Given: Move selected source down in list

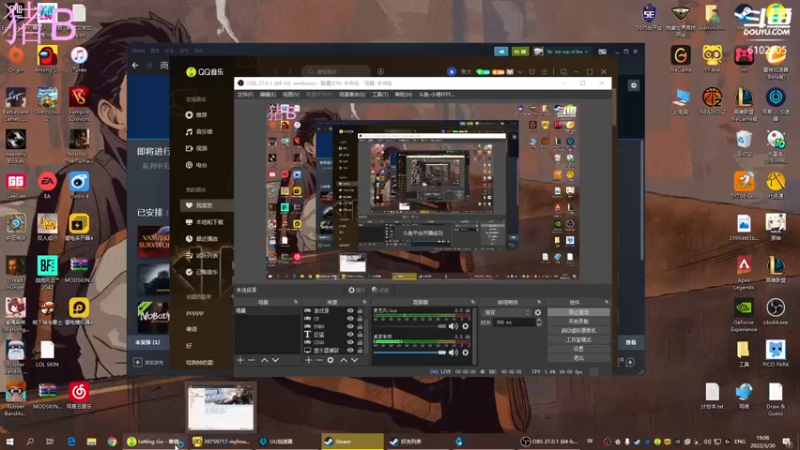Looking at the screenshot, I should [355, 360].
